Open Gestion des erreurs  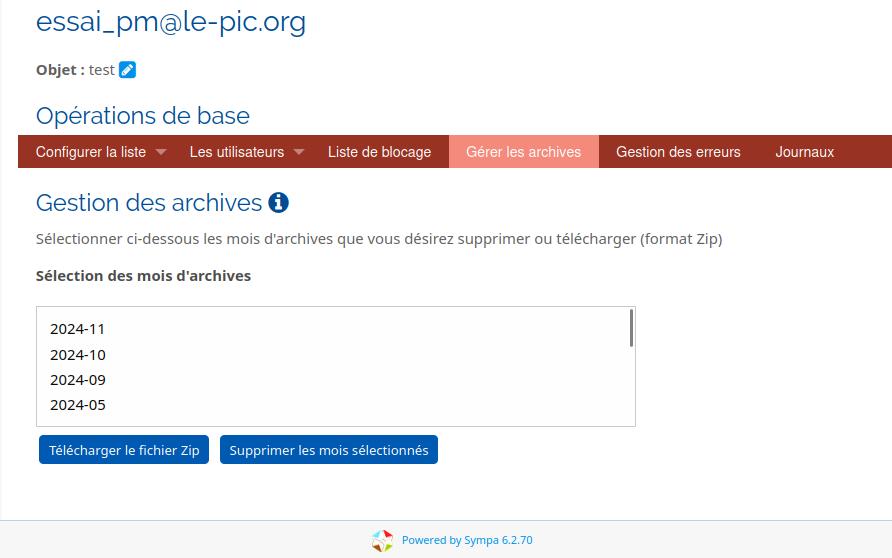[678, 152]
